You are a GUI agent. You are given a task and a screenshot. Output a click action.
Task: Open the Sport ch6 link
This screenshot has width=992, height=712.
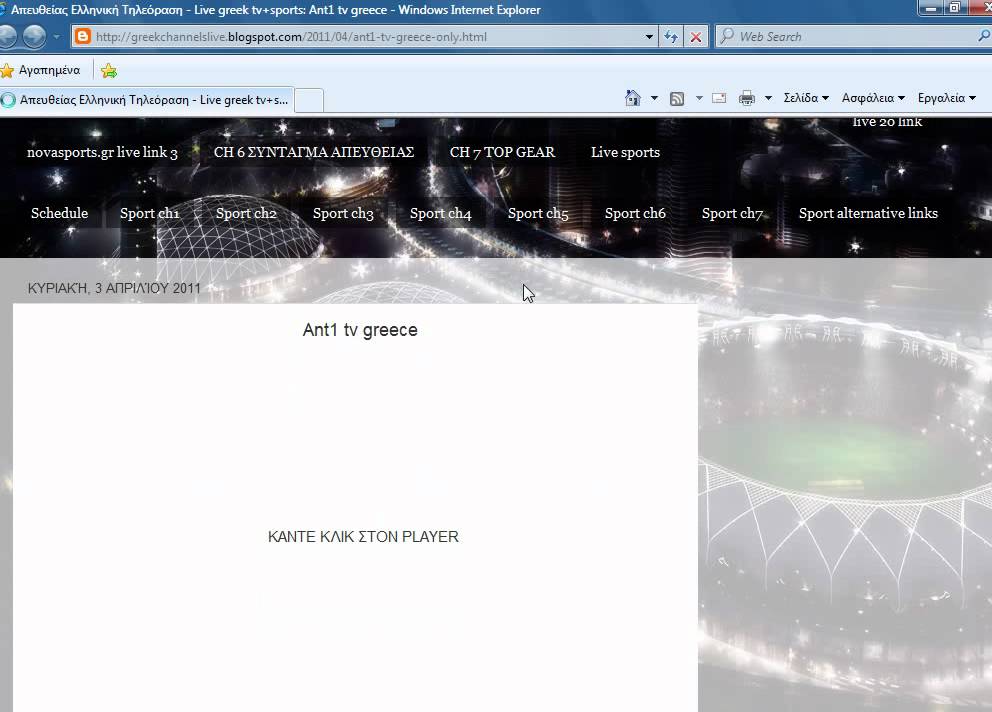point(635,213)
